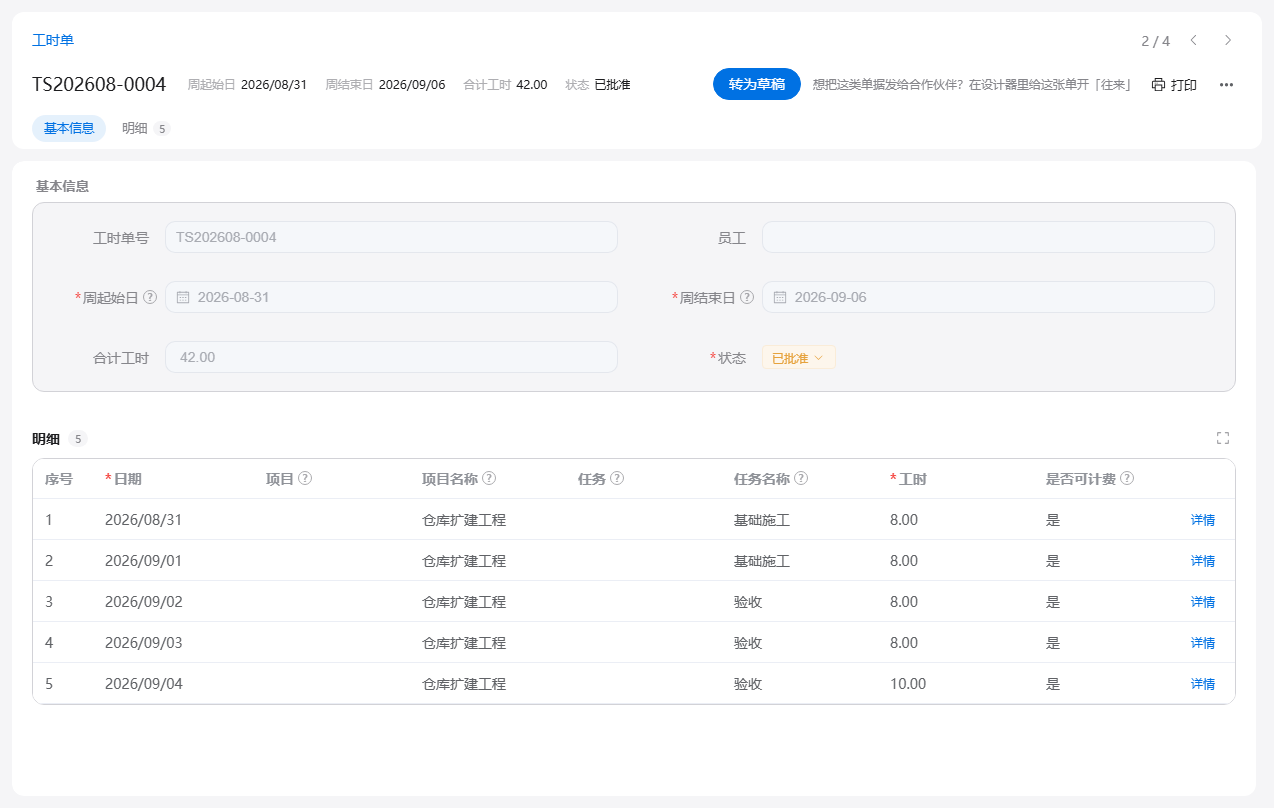Click calendar icon in 周起始日 field
1274x808 pixels.
(183, 297)
